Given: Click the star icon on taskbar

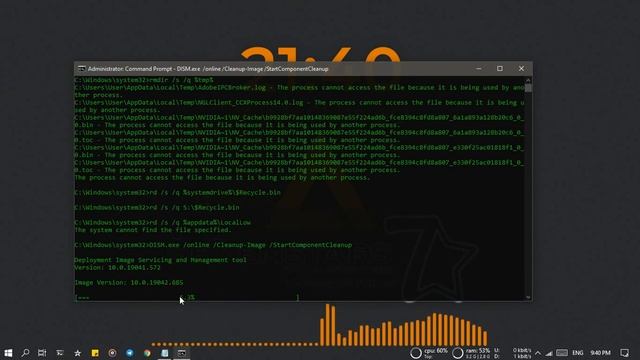Looking at the screenshot, I should tap(78, 353).
